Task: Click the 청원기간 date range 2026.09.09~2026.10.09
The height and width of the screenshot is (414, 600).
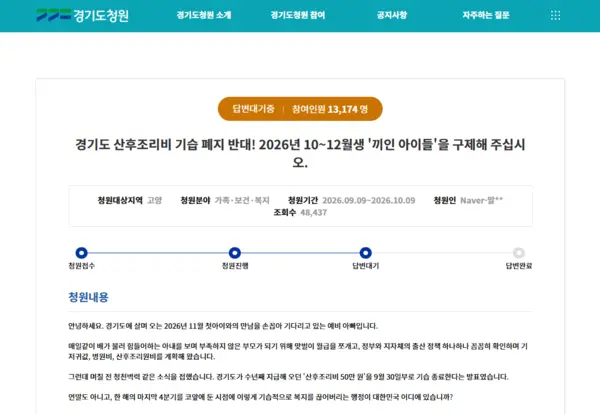Action: (368, 200)
